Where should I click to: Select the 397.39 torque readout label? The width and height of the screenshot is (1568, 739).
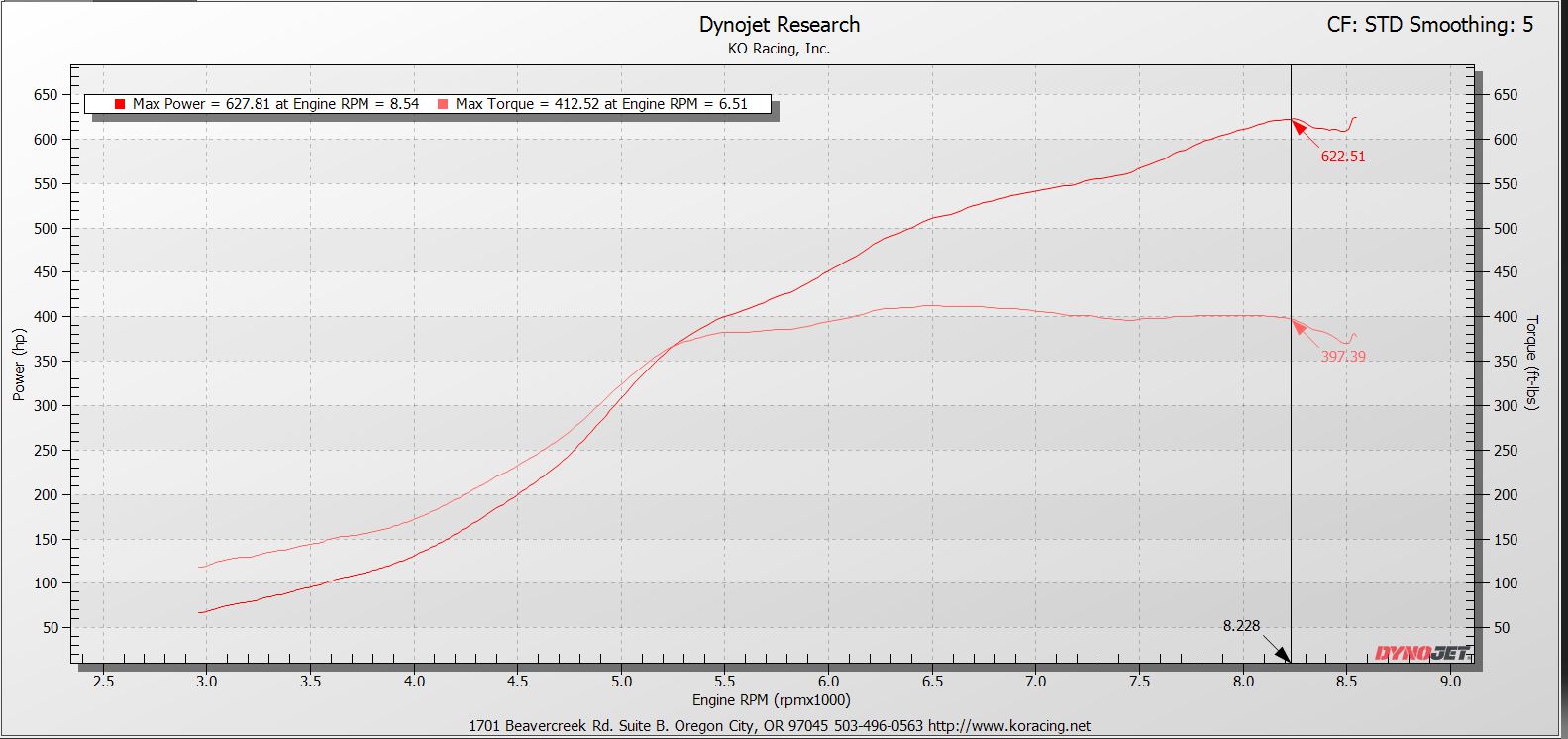(1342, 357)
